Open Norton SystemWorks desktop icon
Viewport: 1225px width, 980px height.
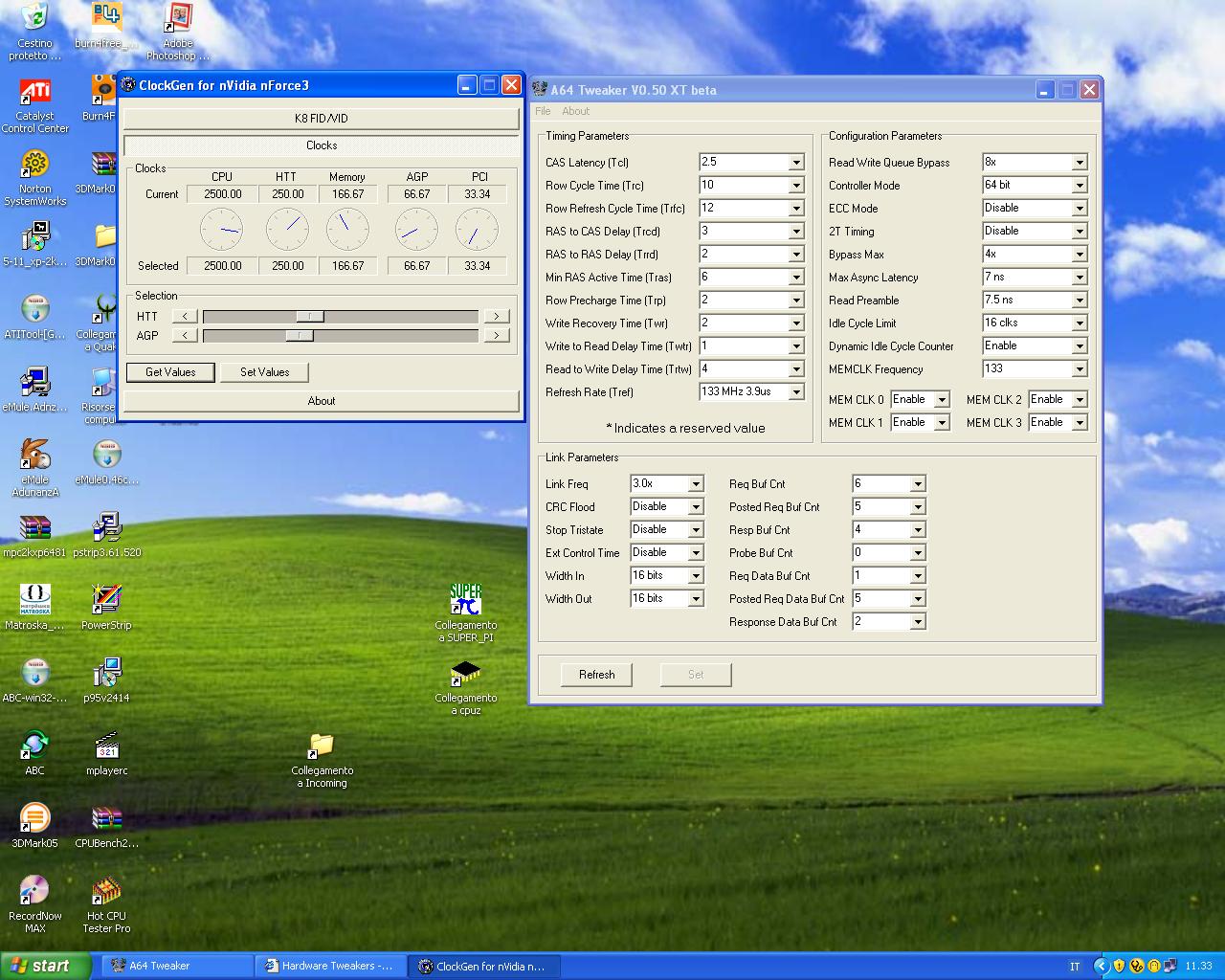click(34, 164)
